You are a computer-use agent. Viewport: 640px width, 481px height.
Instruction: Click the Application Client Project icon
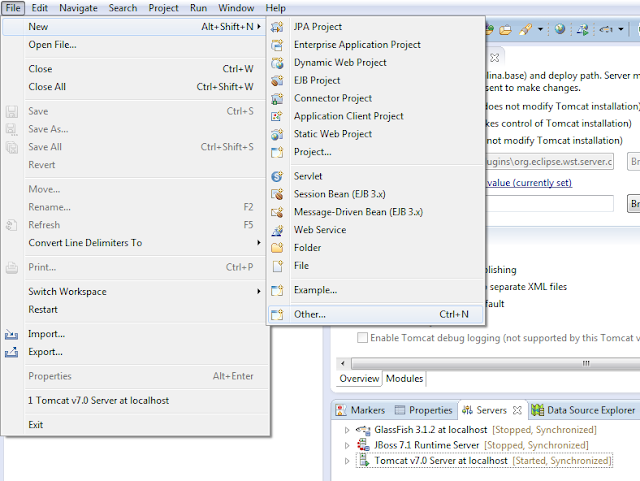(x=277, y=116)
